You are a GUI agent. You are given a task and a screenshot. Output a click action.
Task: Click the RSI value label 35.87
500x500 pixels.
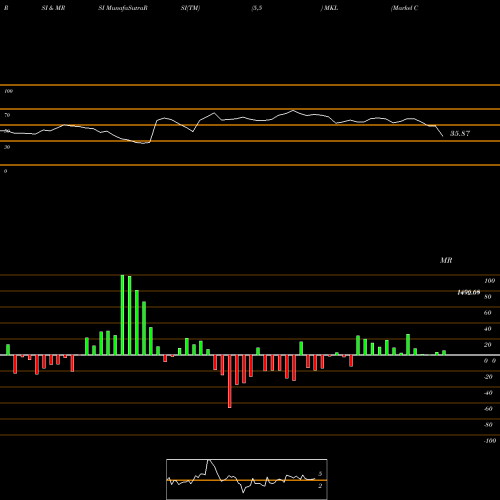[460, 133]
